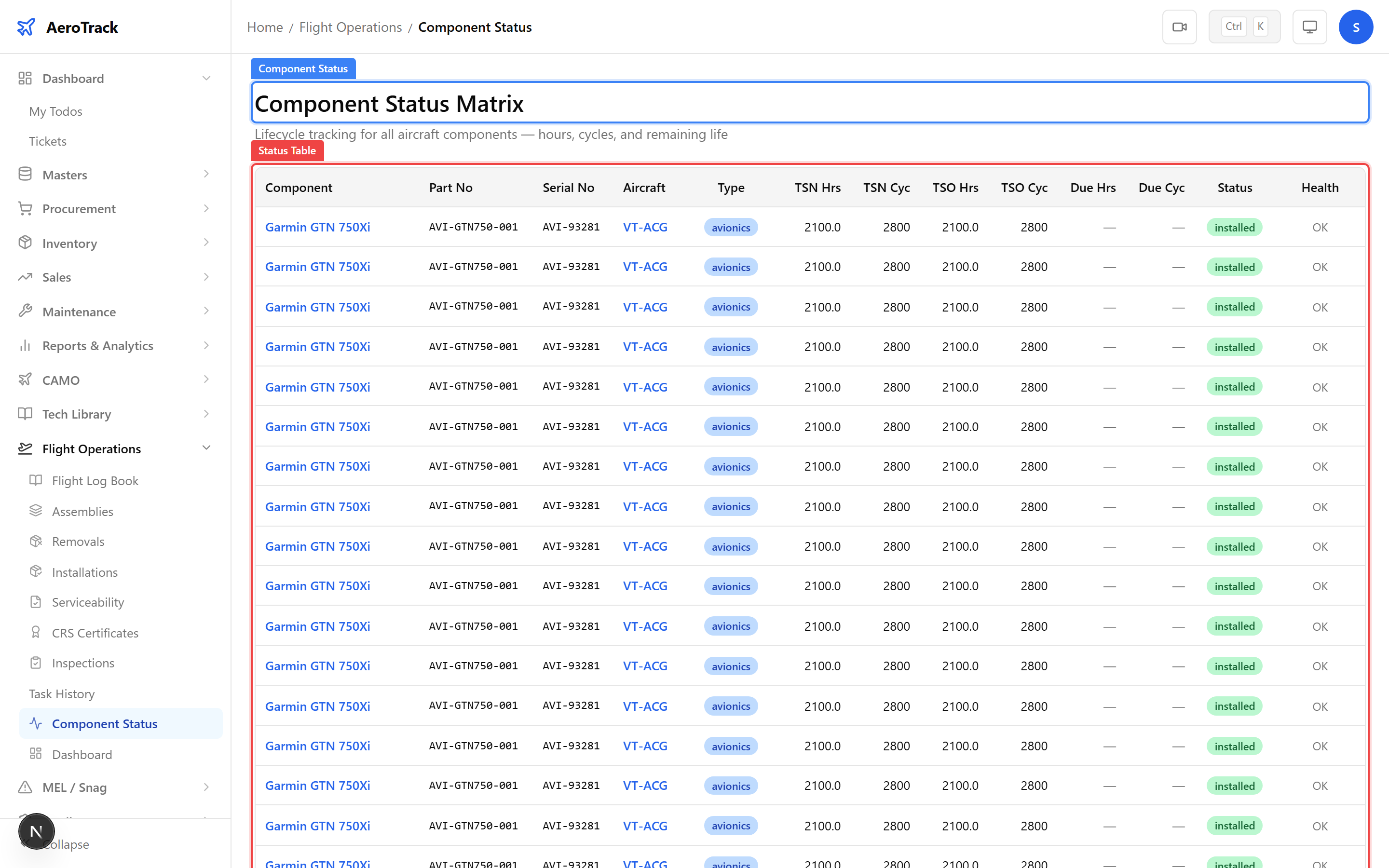The image size is (1389, 868).
Task: Click the green installed status badge
Action: pyautogui.click(x=1235, y=227)
